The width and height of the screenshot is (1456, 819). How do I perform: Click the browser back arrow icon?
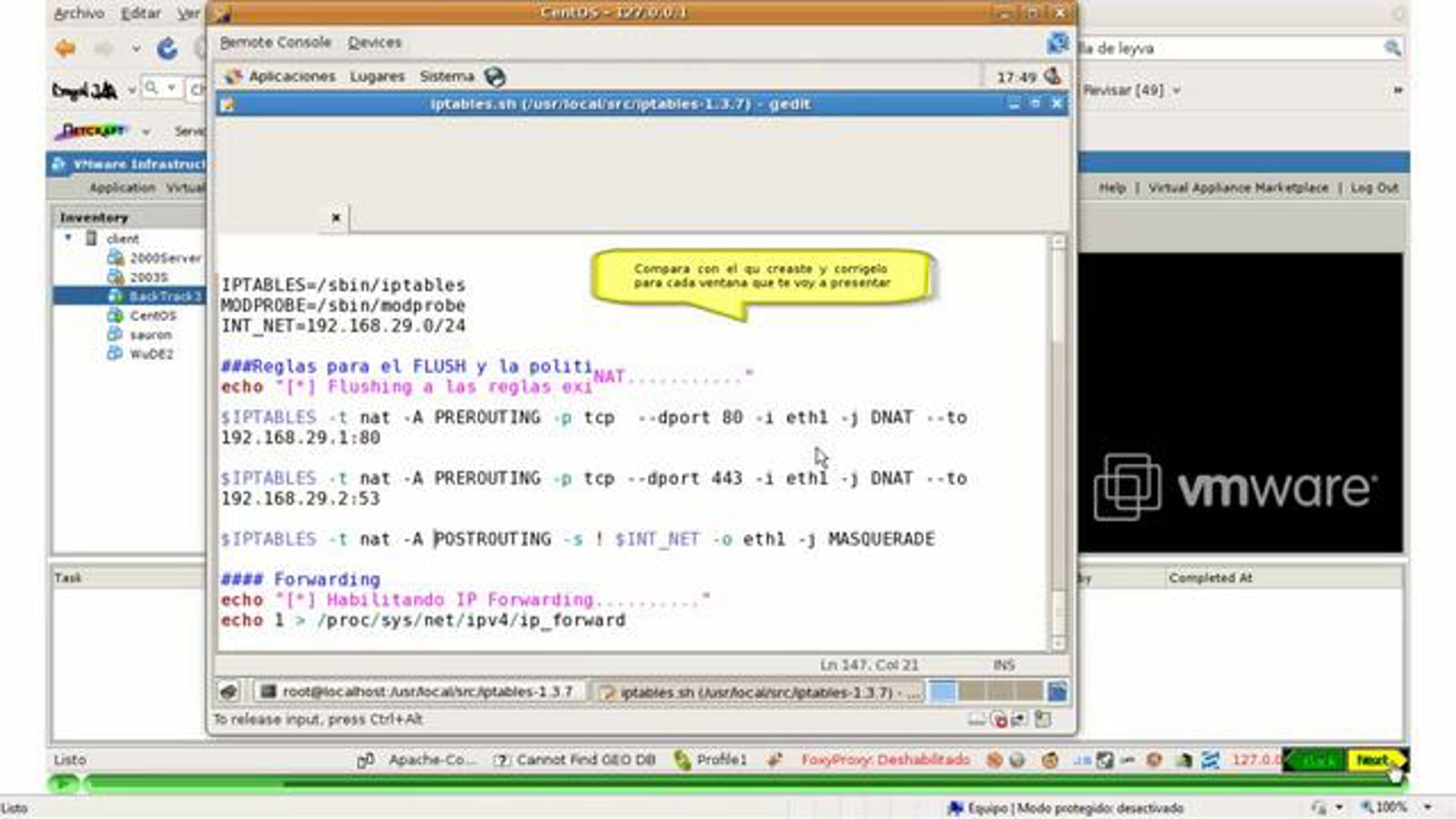(x=66, y=48)
